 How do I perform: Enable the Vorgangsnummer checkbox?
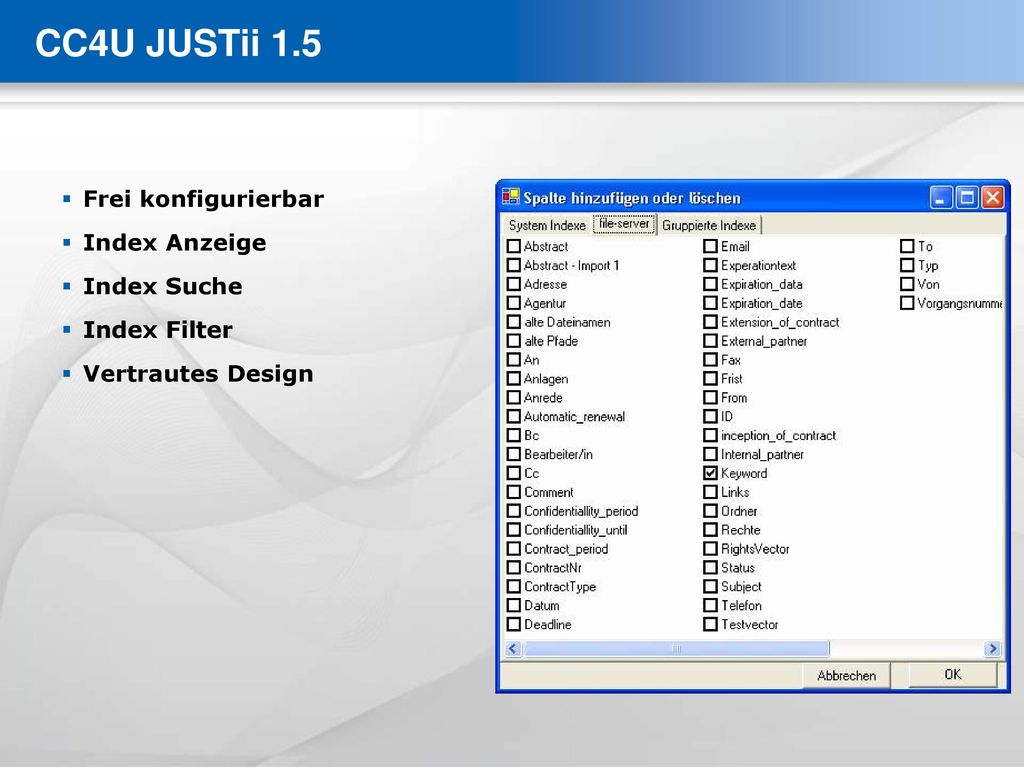[x=907, y=303]
